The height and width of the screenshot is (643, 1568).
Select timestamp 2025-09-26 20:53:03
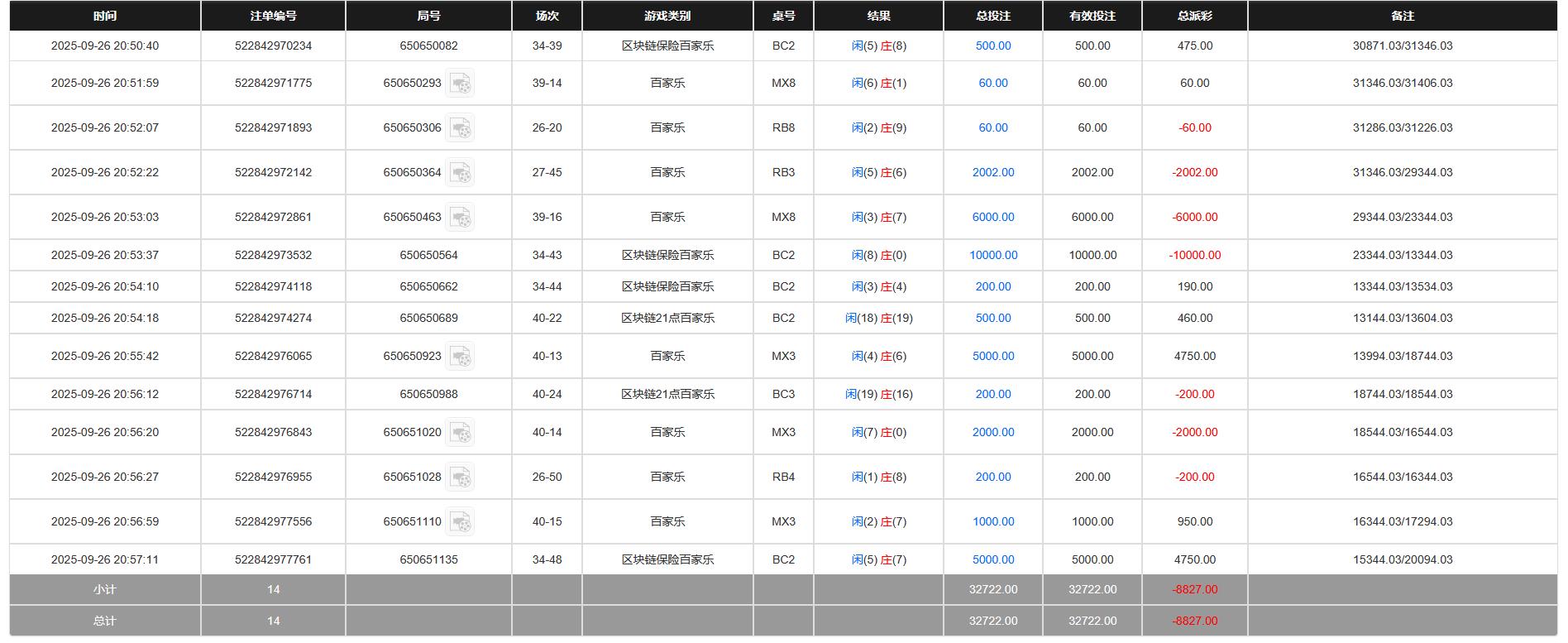(x=105, y=217)
